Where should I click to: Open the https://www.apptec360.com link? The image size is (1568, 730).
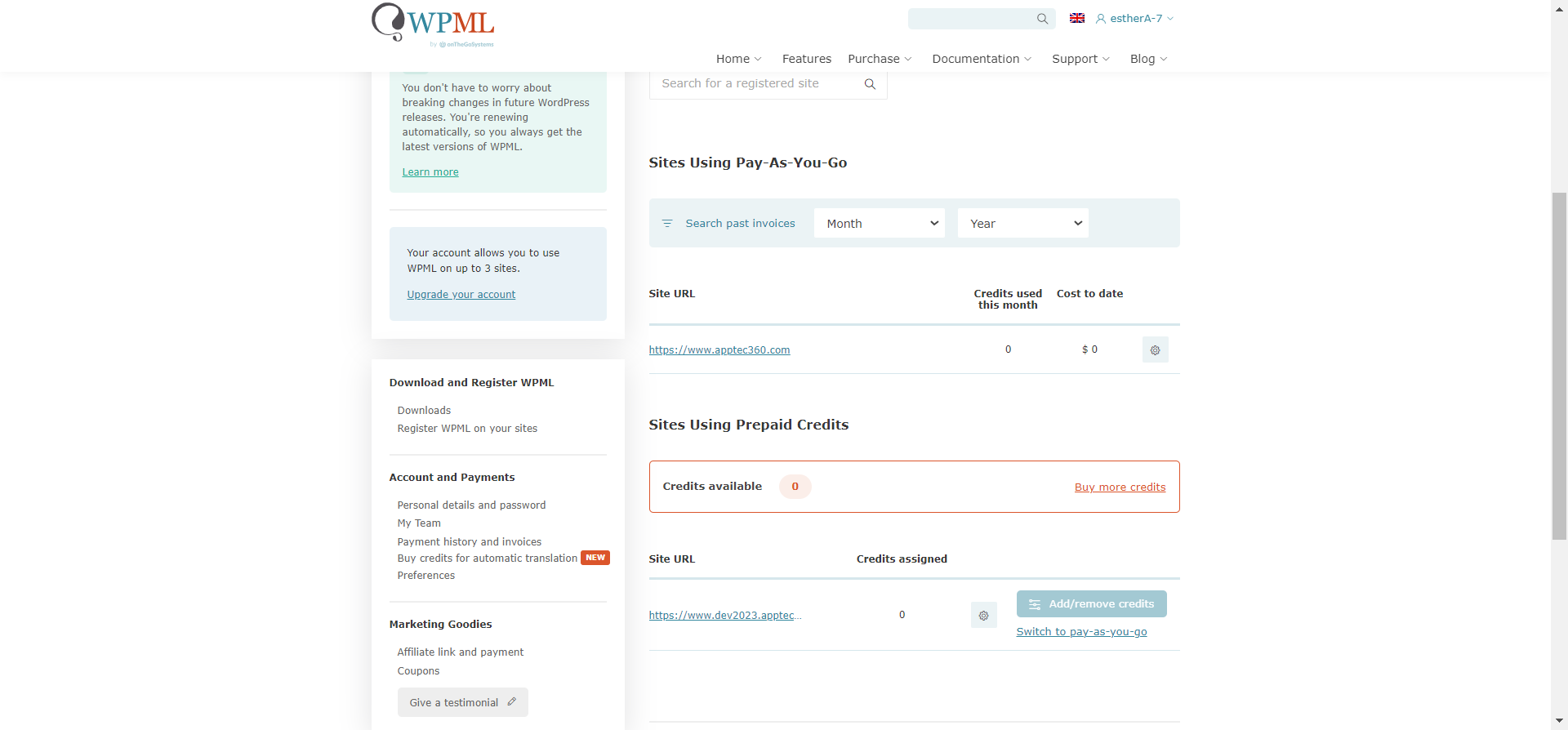719,350
